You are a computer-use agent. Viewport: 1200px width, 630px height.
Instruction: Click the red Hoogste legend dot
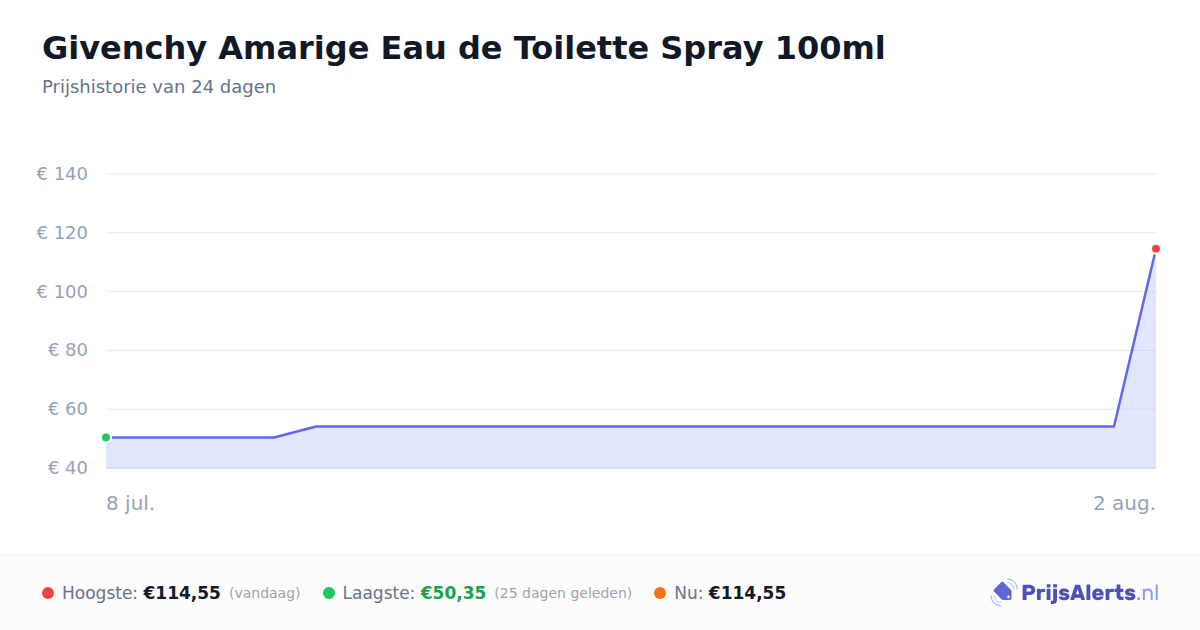click(48, 593)
